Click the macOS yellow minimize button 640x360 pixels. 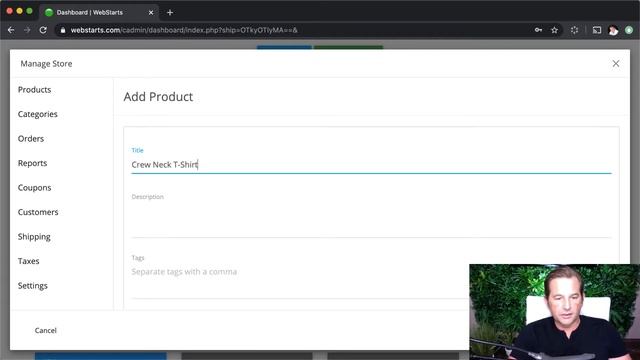19,11
